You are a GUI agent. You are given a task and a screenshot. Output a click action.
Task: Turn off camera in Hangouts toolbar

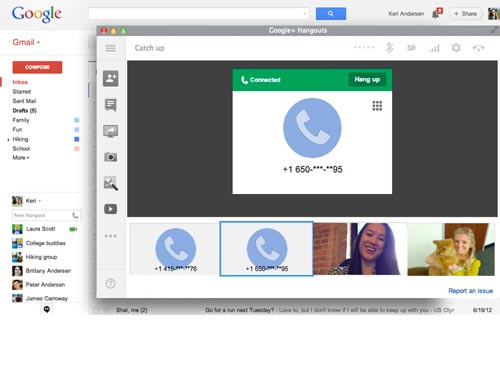tap(411, 48)
